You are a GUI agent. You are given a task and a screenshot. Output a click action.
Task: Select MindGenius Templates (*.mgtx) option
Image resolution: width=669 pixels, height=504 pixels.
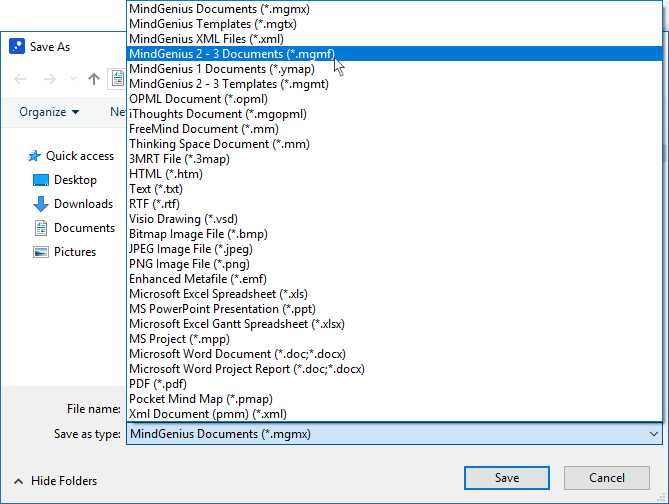[394, 24]
